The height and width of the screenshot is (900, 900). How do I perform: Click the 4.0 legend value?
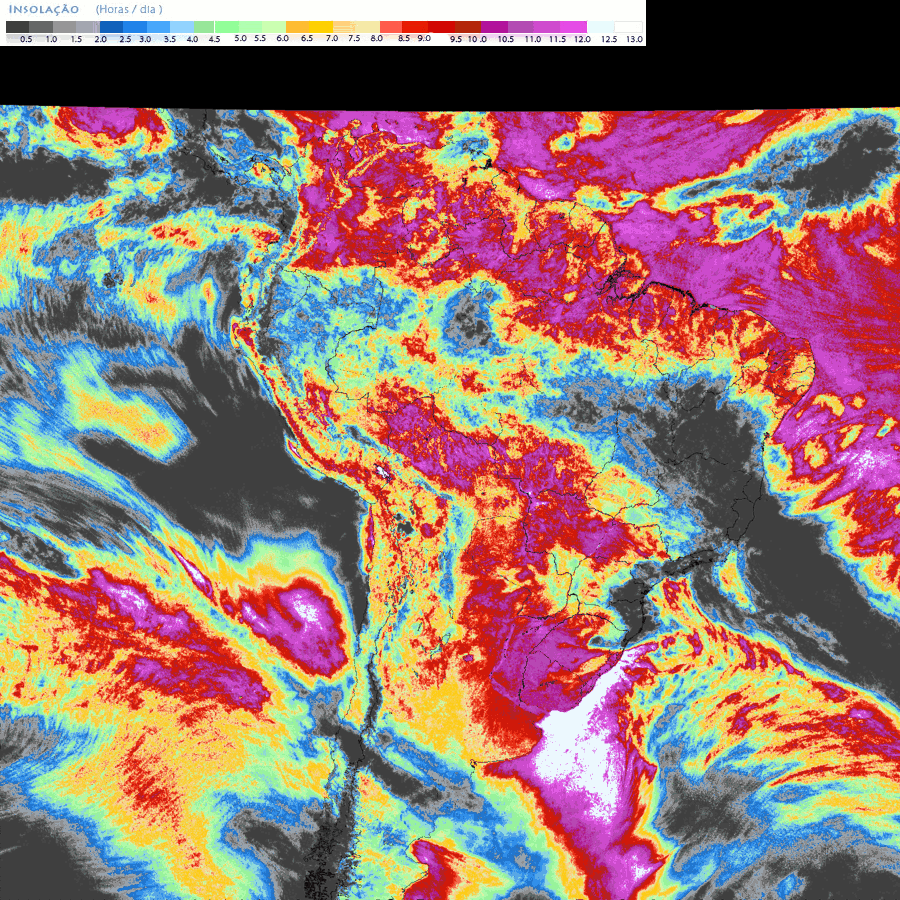pyautogui.click(x=193, y=39)
